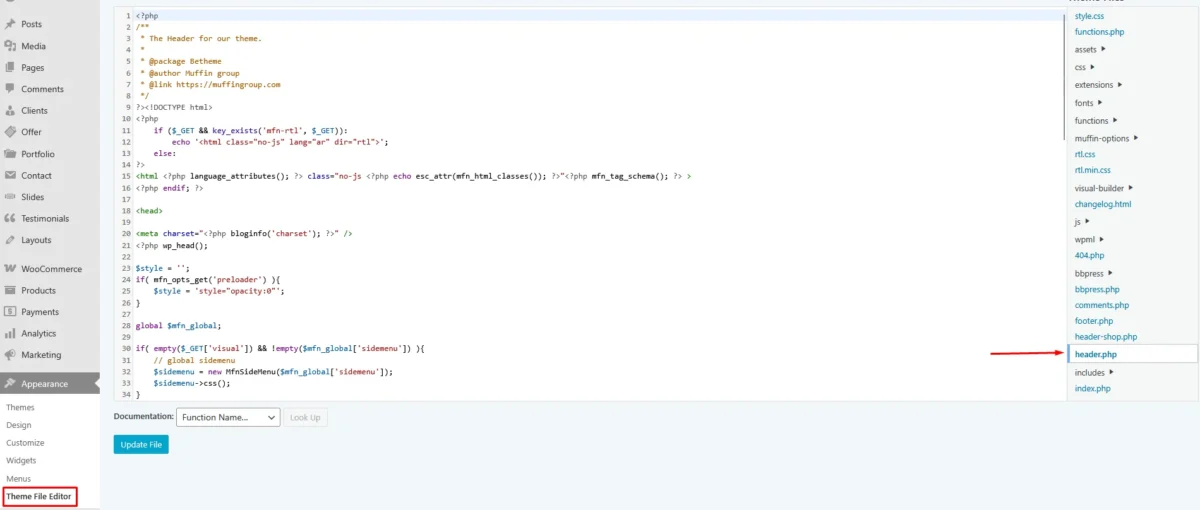Viewport: 1200px width, 510px height.
Task: Open comments.php file
Action: click(1102, 305)
